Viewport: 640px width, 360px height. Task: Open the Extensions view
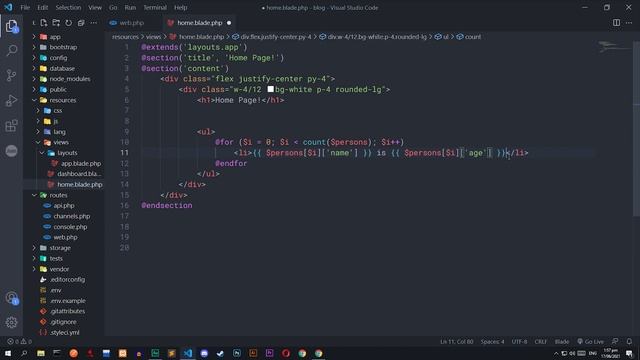11,125
